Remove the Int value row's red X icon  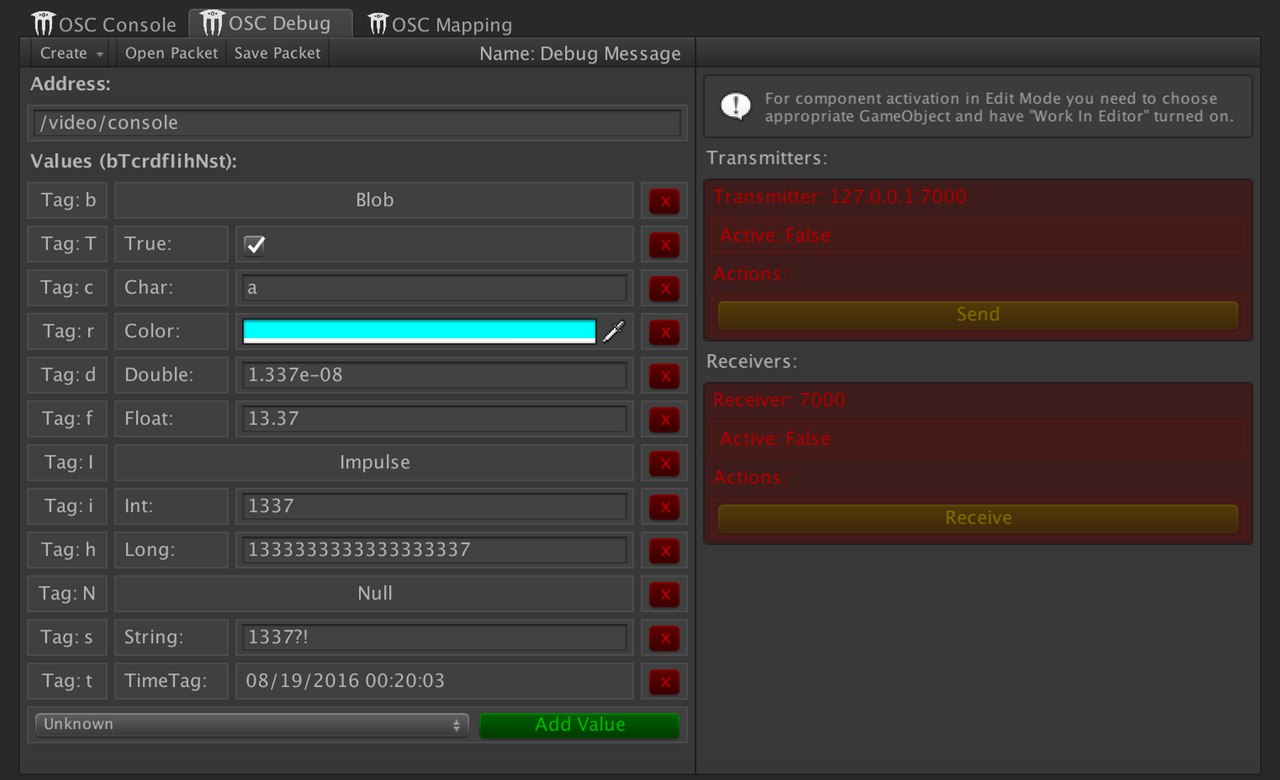point(663,506)
